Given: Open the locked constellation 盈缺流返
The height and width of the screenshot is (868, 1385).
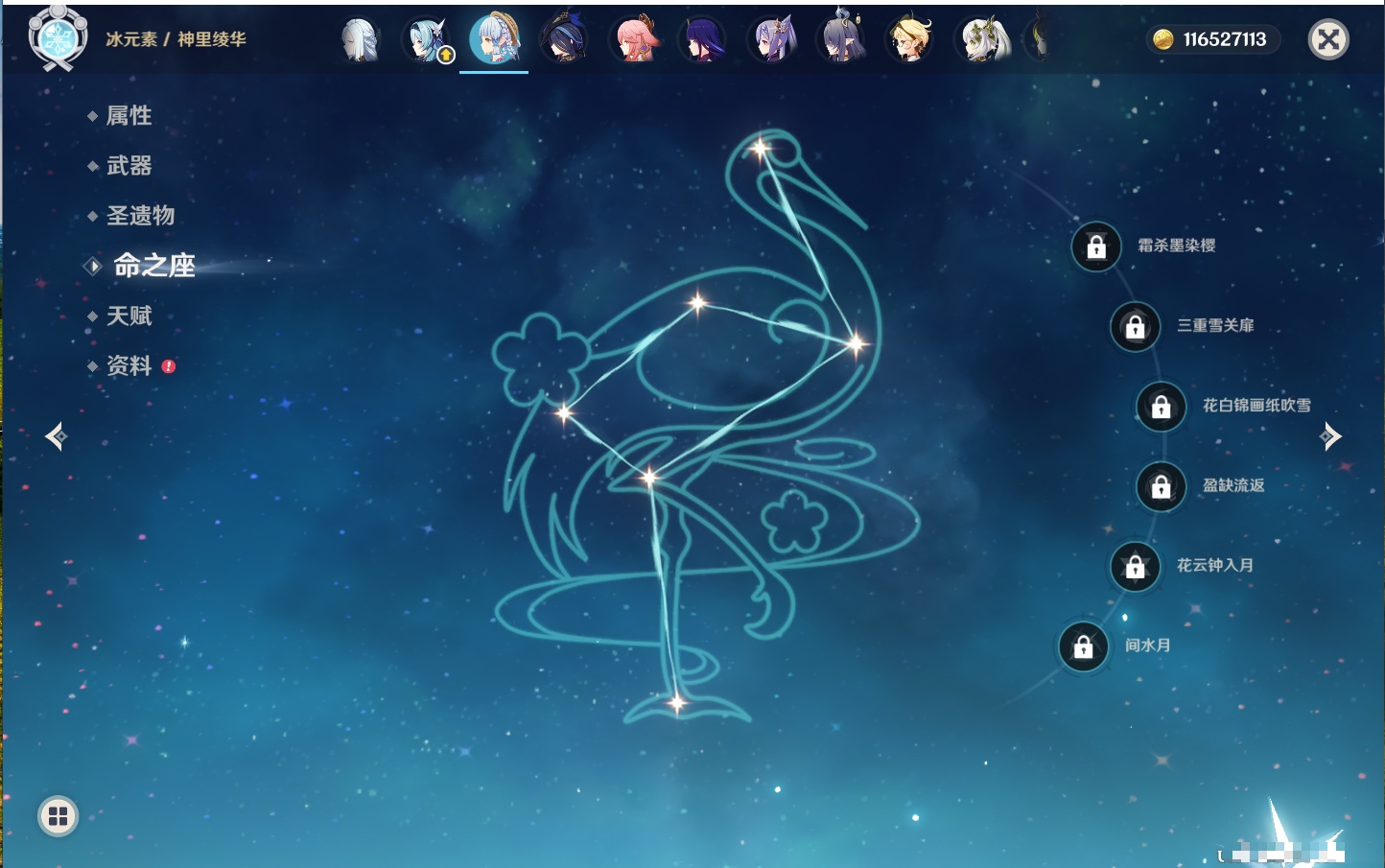Looking at the screenshot, I should 1162,486.
